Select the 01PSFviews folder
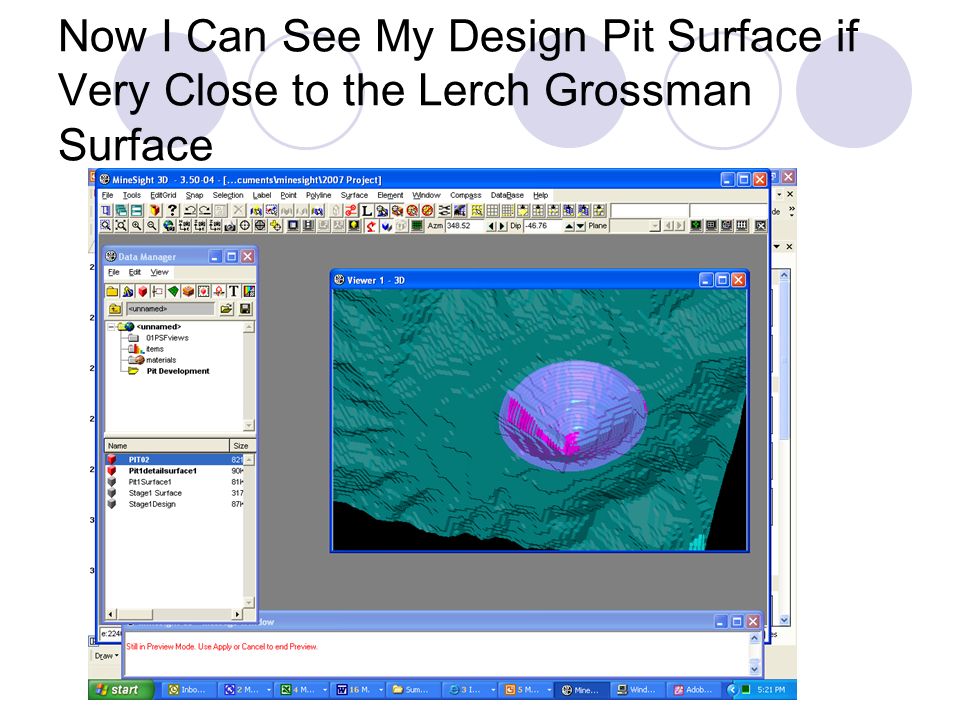Viewport: 960px width, 720px height. pyautogui.click(x=167, y=338)
